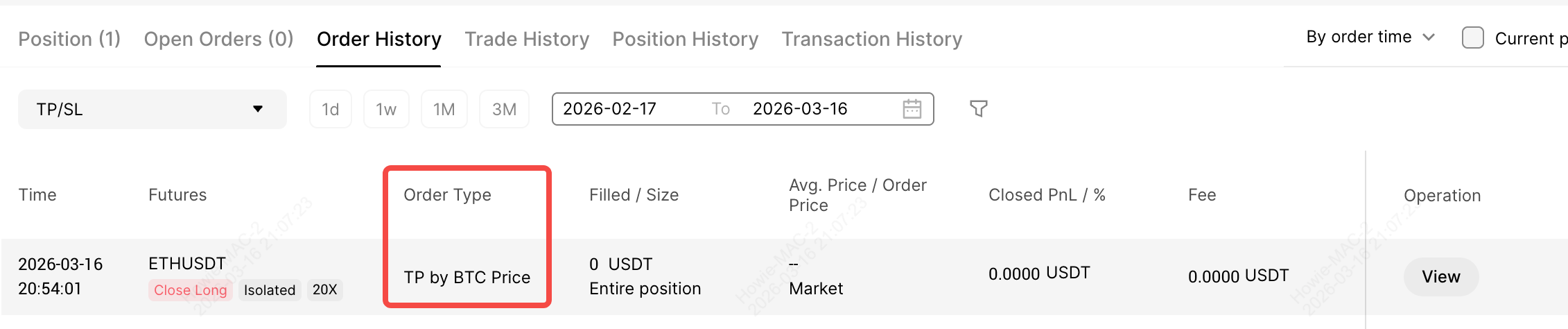Screen dimensions: 1568x329
Task: Click the ETHUSDT futures name
Action: 187,264
